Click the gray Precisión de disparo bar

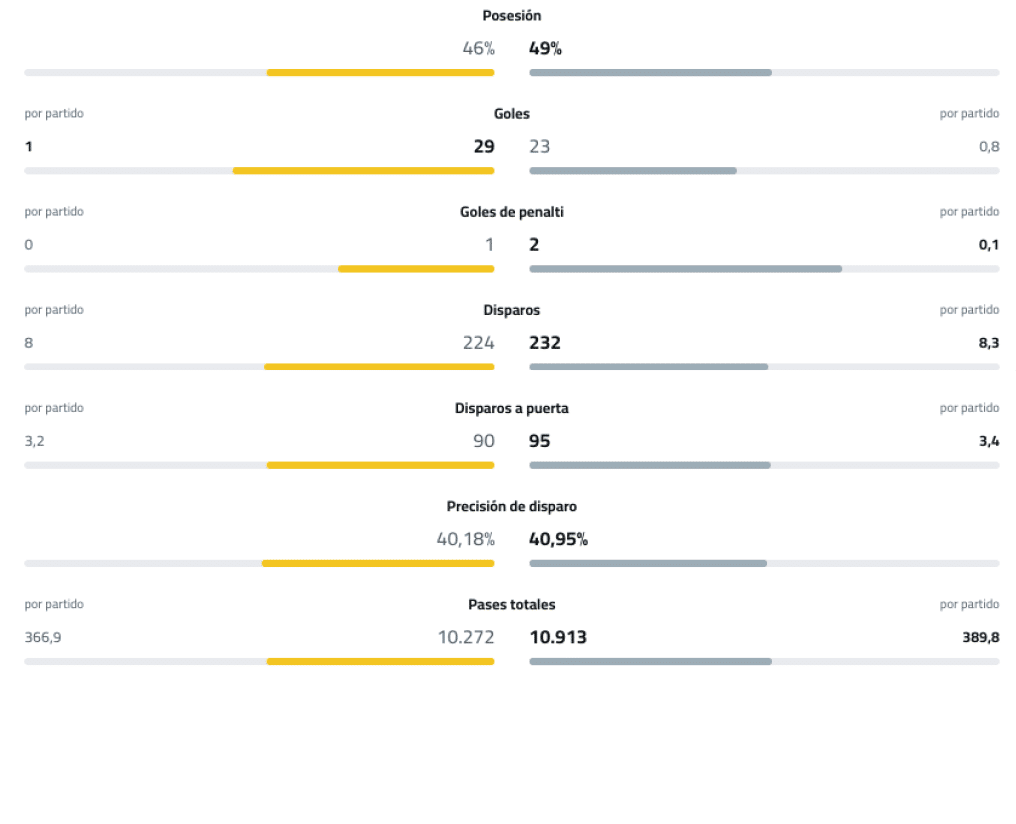click(x=648, y=563)
